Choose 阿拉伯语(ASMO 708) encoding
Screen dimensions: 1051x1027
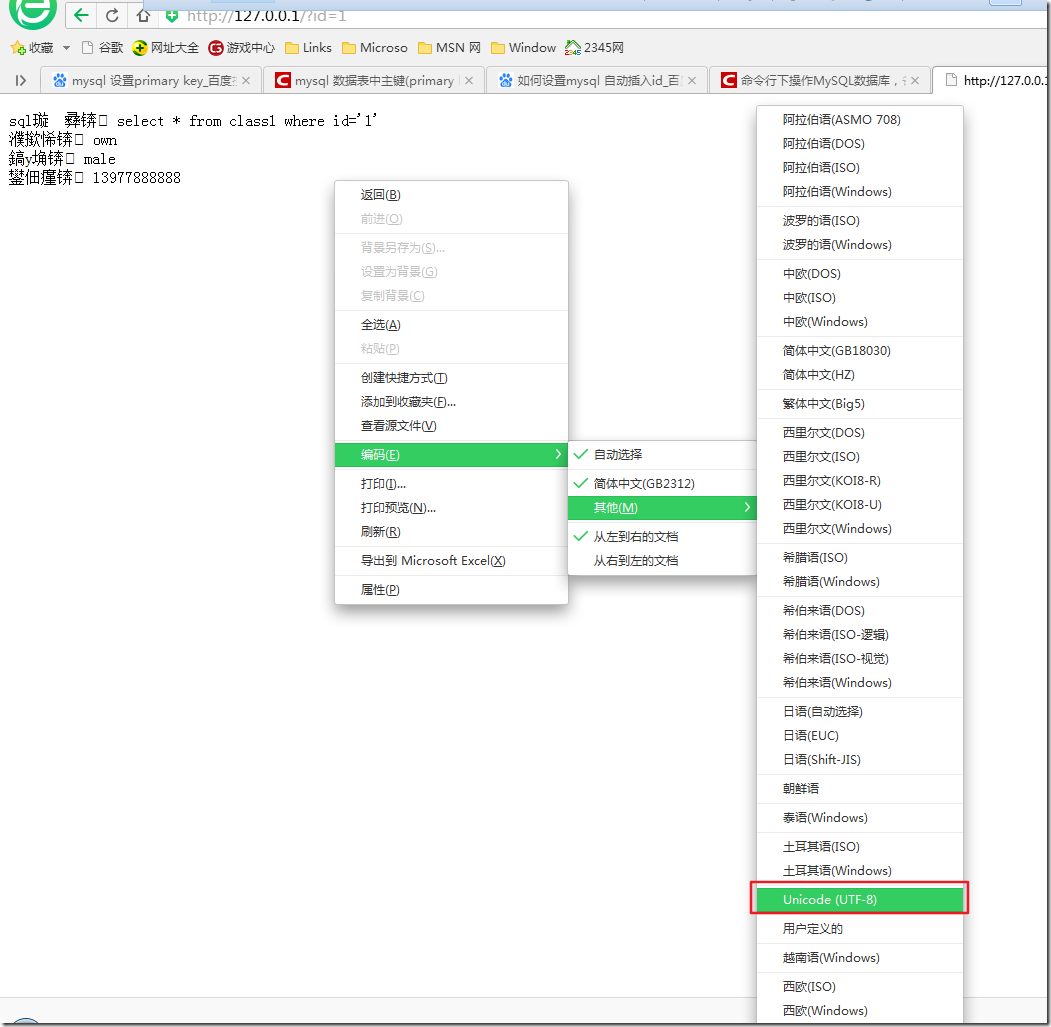(x=860, y=120)
